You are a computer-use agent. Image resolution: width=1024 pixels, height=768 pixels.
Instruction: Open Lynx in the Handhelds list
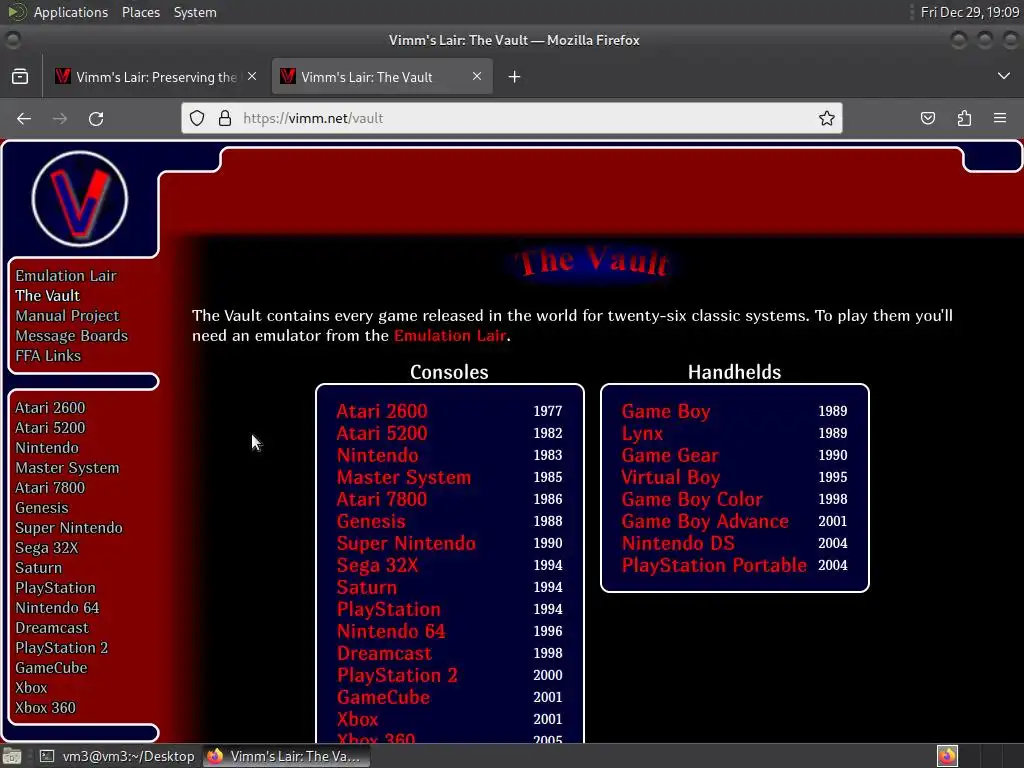click(x=642, y=433)
